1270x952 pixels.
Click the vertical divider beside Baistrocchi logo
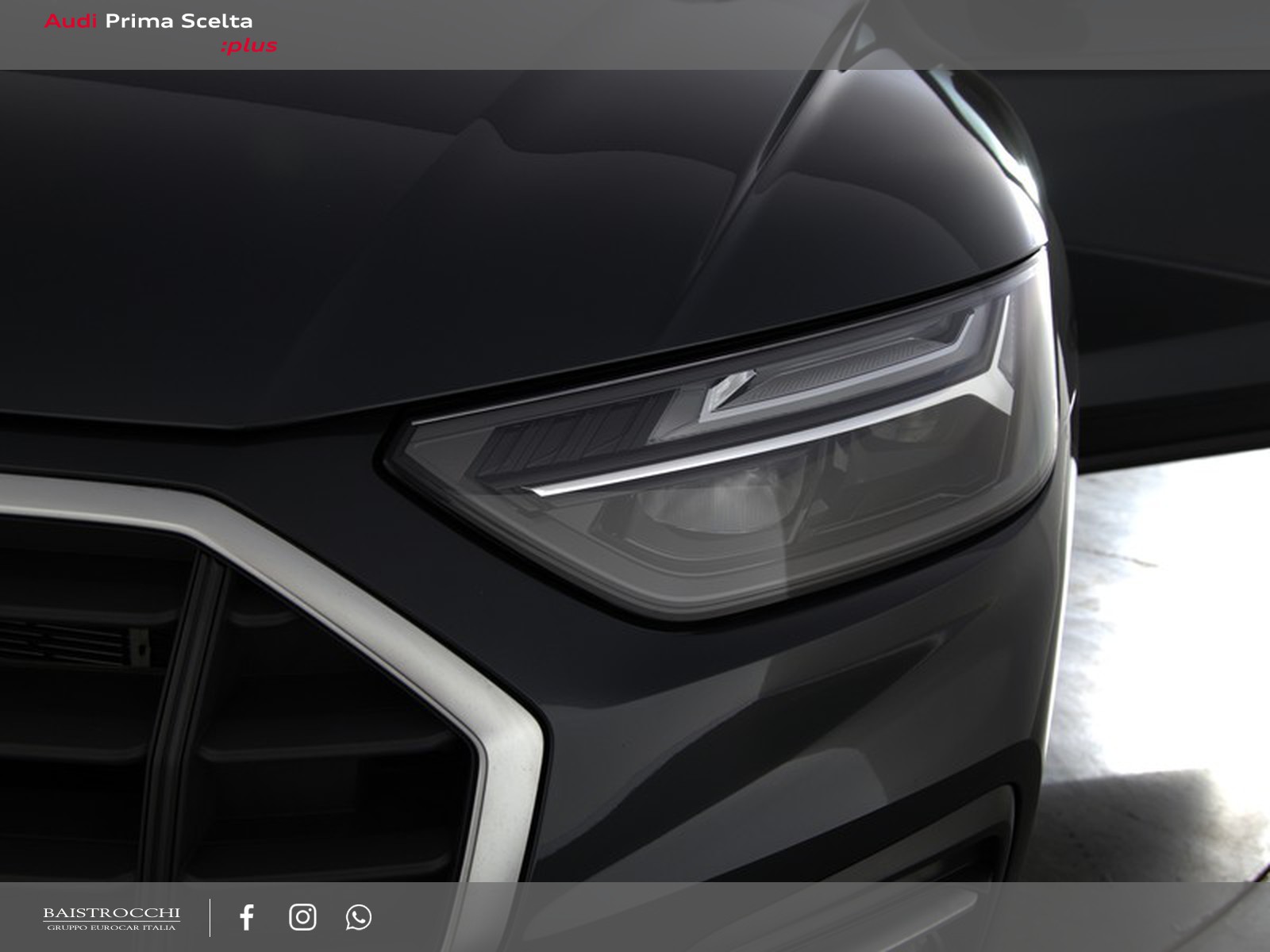[x=210, y=917]
